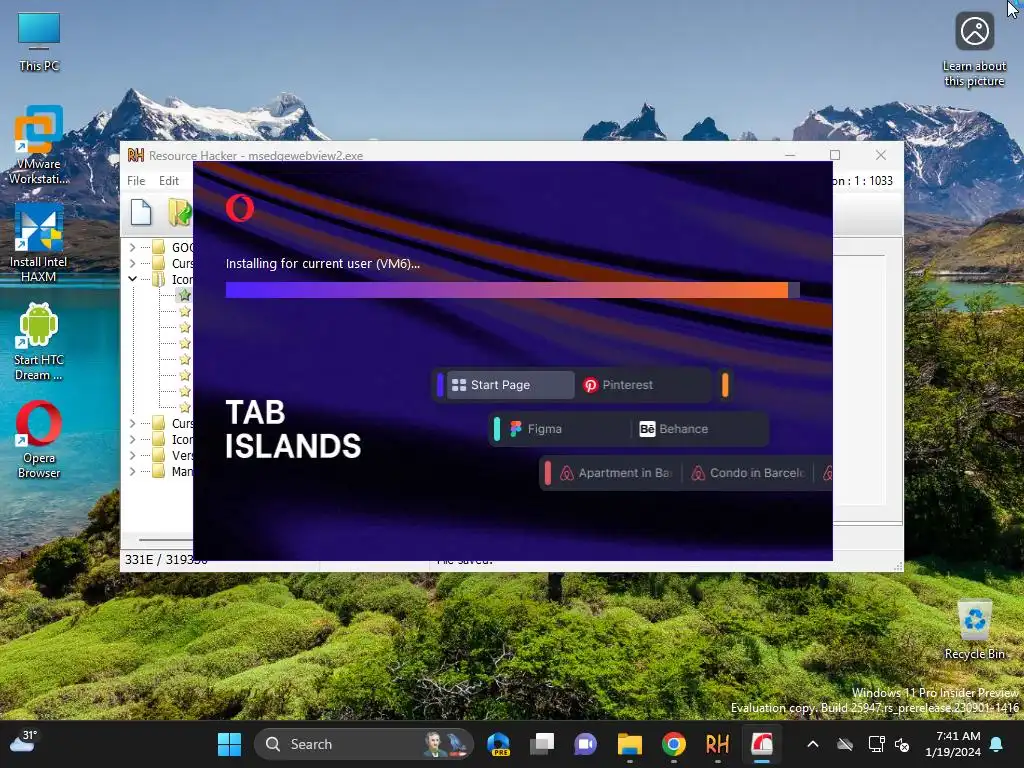1024x768 pixels.
Task: Click the OneDrive cloud tray icon
Action: (x=845, y=744)
